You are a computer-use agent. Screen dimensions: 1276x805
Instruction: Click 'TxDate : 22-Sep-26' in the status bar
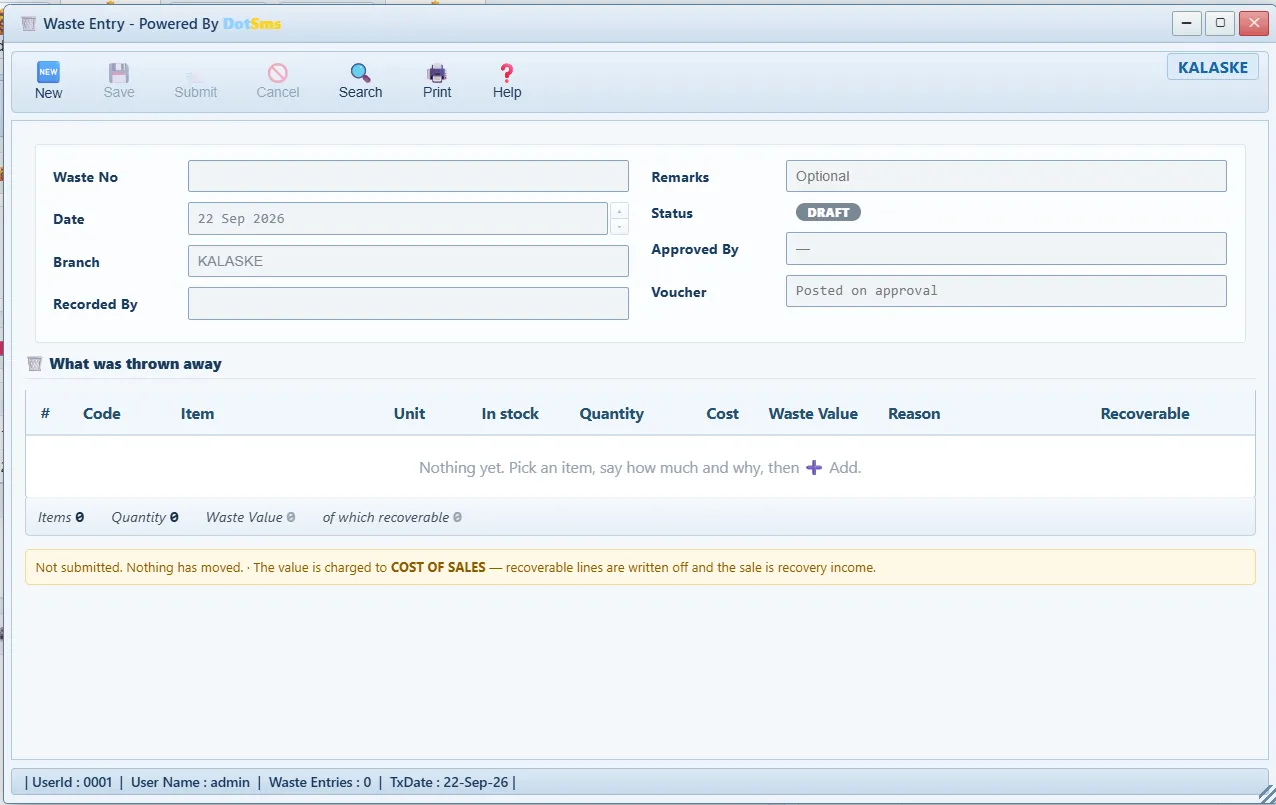[x=449, y=782]
